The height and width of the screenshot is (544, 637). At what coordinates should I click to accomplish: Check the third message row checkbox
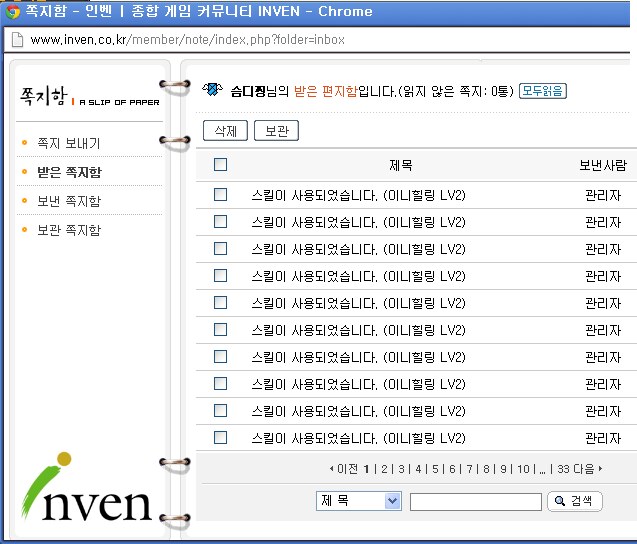pyautogui.click(x=220, y=249)
